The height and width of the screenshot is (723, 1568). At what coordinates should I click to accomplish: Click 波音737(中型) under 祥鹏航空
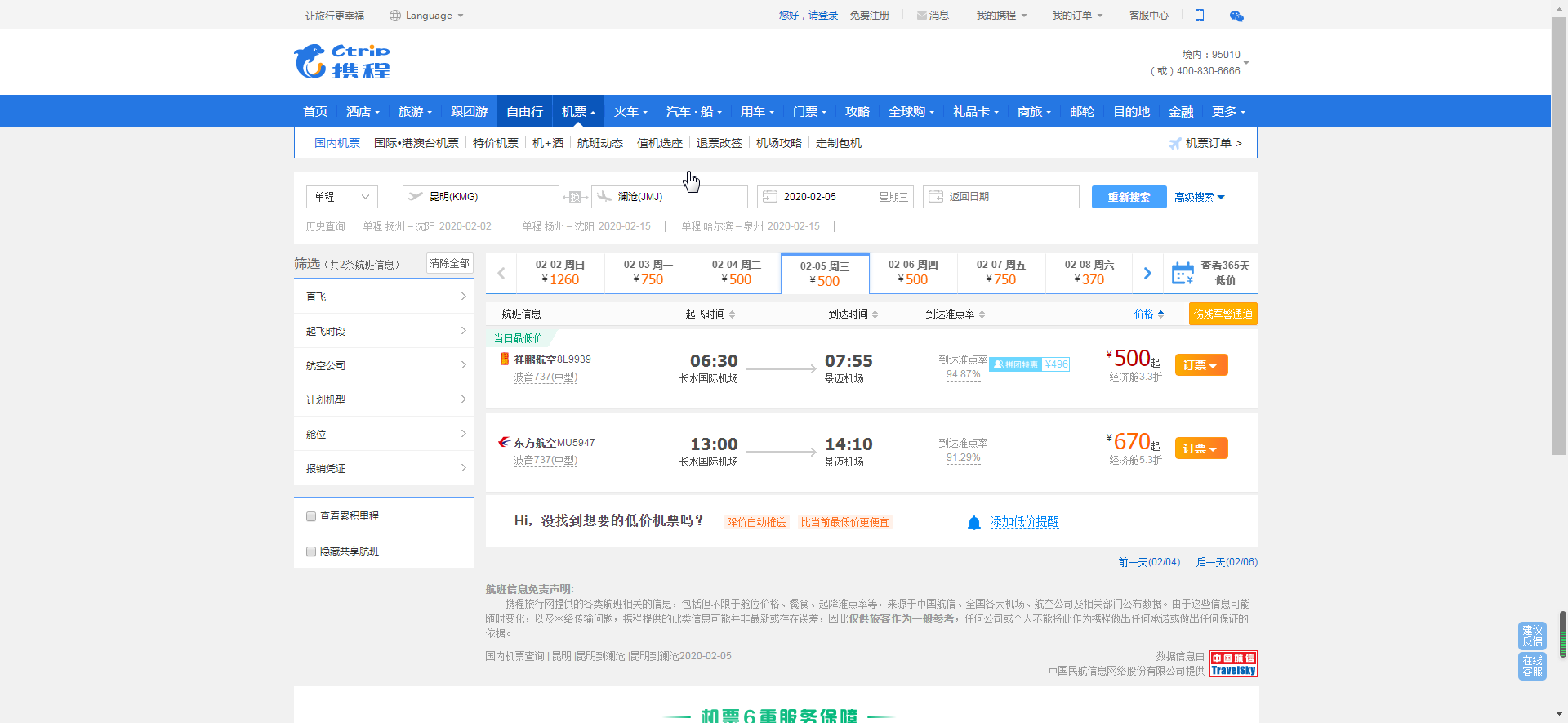click(x=546, y=377)
